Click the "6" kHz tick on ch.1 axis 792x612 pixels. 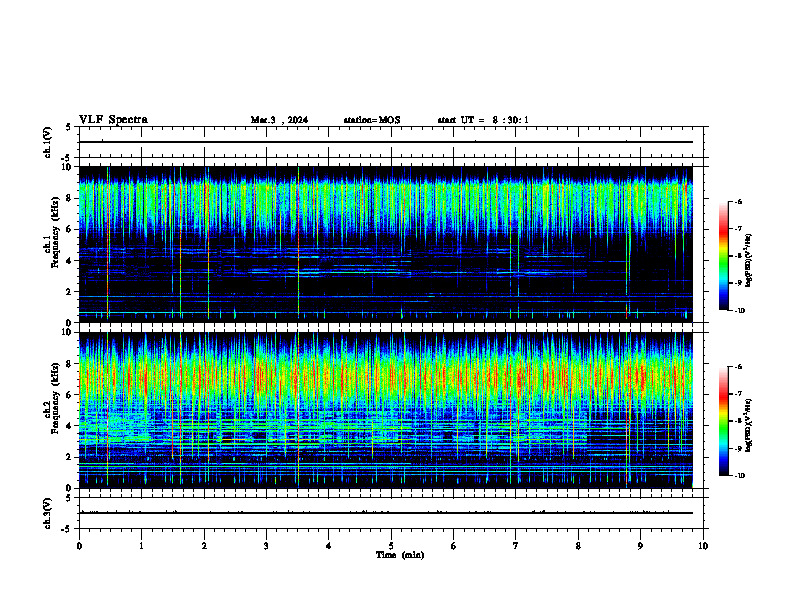click(70, 229)
